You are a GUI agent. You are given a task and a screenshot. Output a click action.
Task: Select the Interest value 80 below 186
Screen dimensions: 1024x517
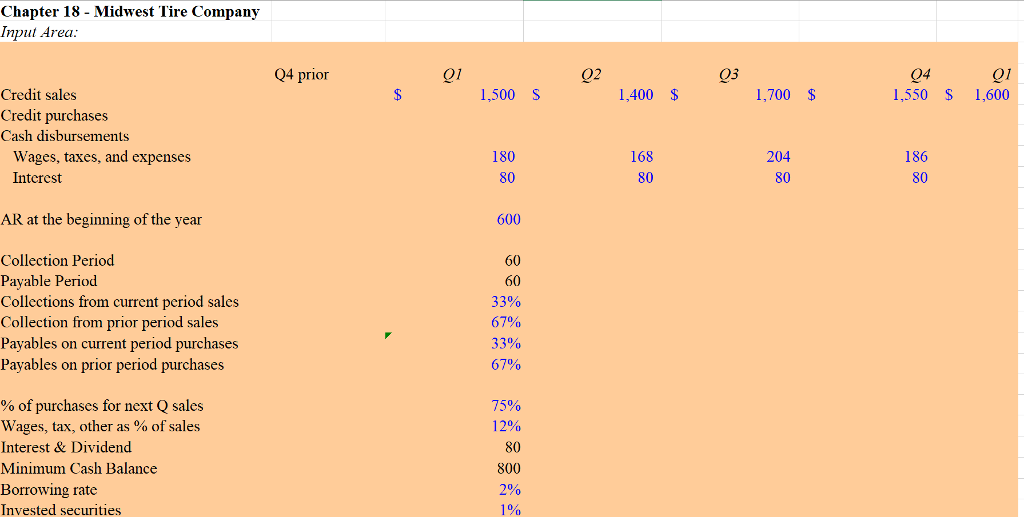[x=920, y=178]
